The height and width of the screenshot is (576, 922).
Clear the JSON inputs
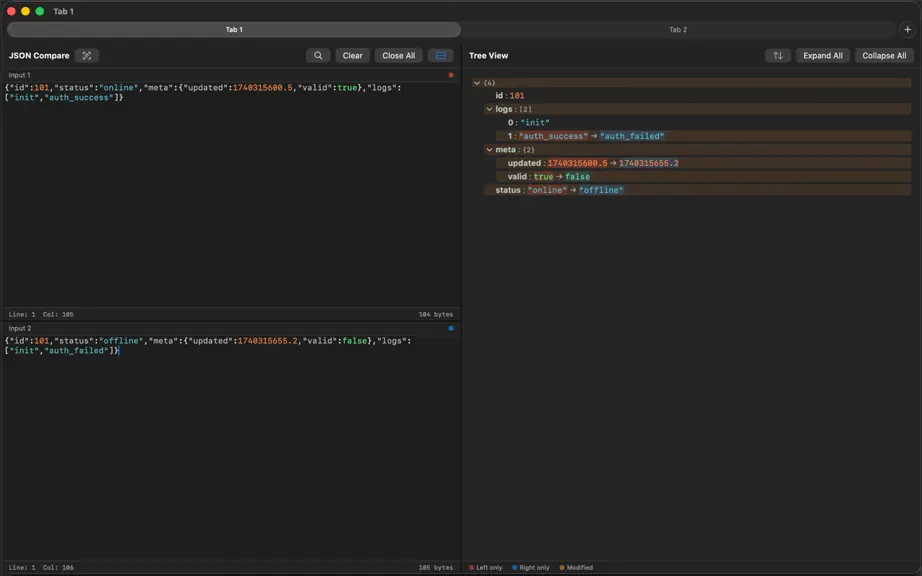click(x=352, y=55)
